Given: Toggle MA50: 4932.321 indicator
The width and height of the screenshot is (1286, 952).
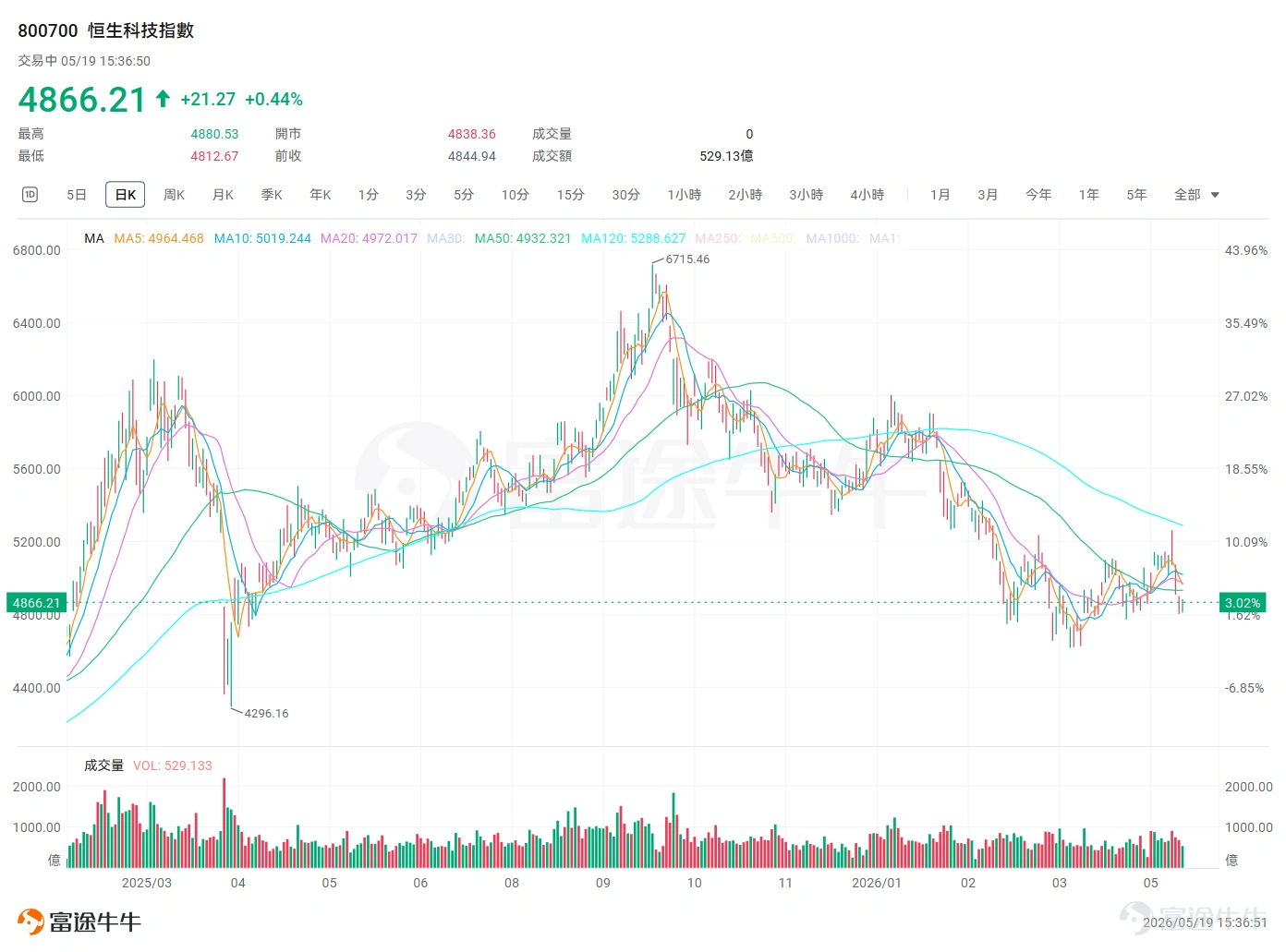Looking at the screenshot, I should pos(523,238).
